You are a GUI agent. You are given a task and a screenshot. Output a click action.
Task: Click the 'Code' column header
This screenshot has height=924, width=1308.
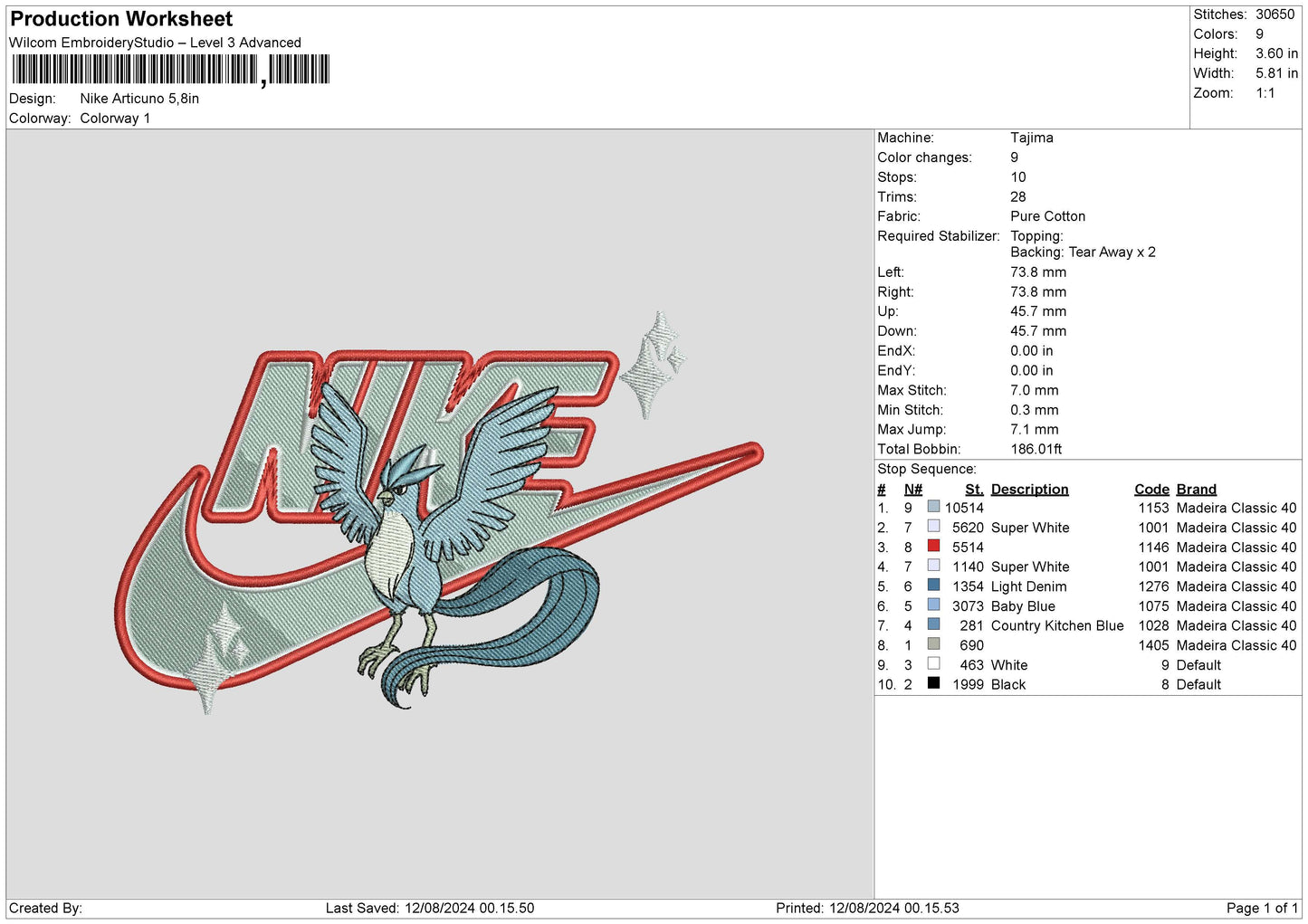click(x=1151, y=489)
